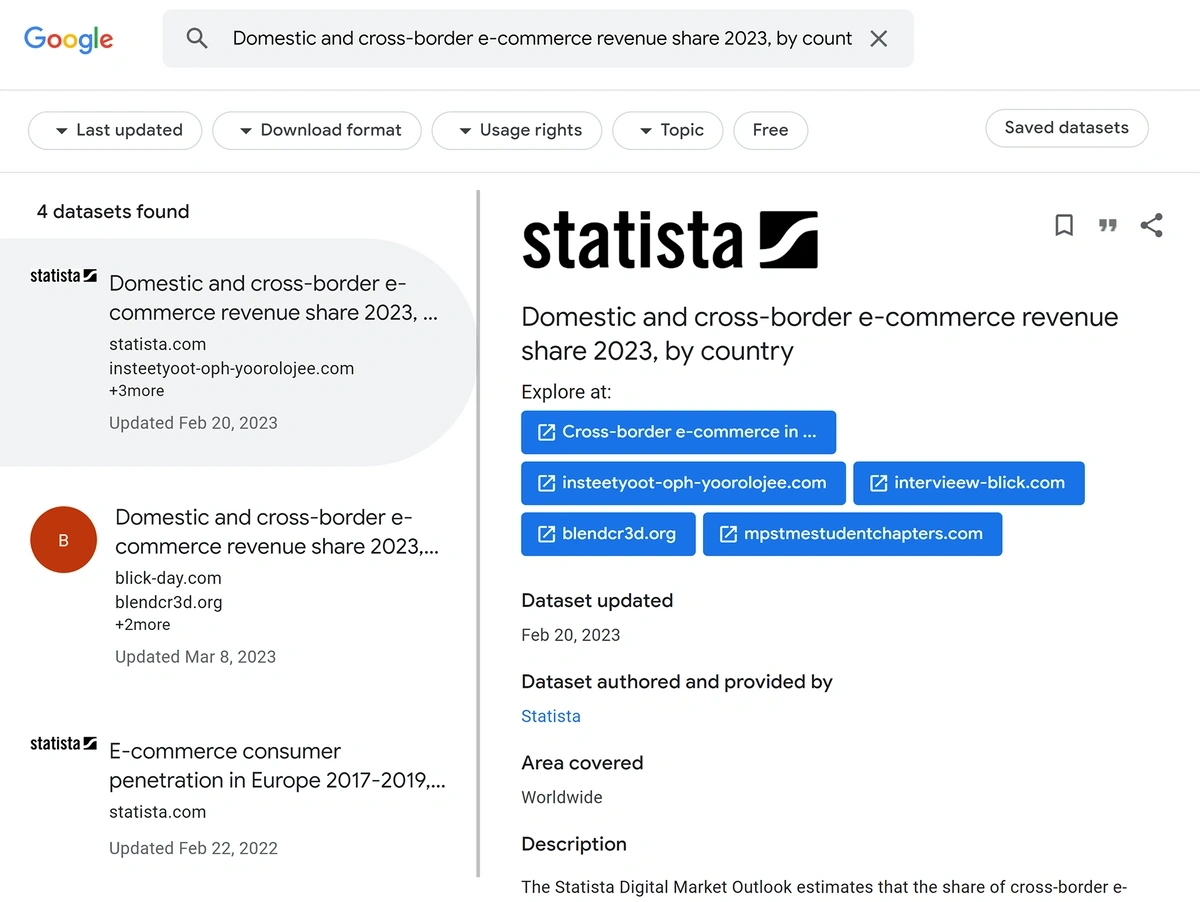
Task: Click the vertical divider scrollbar of the results list
Action: click(x=479, y=534)
